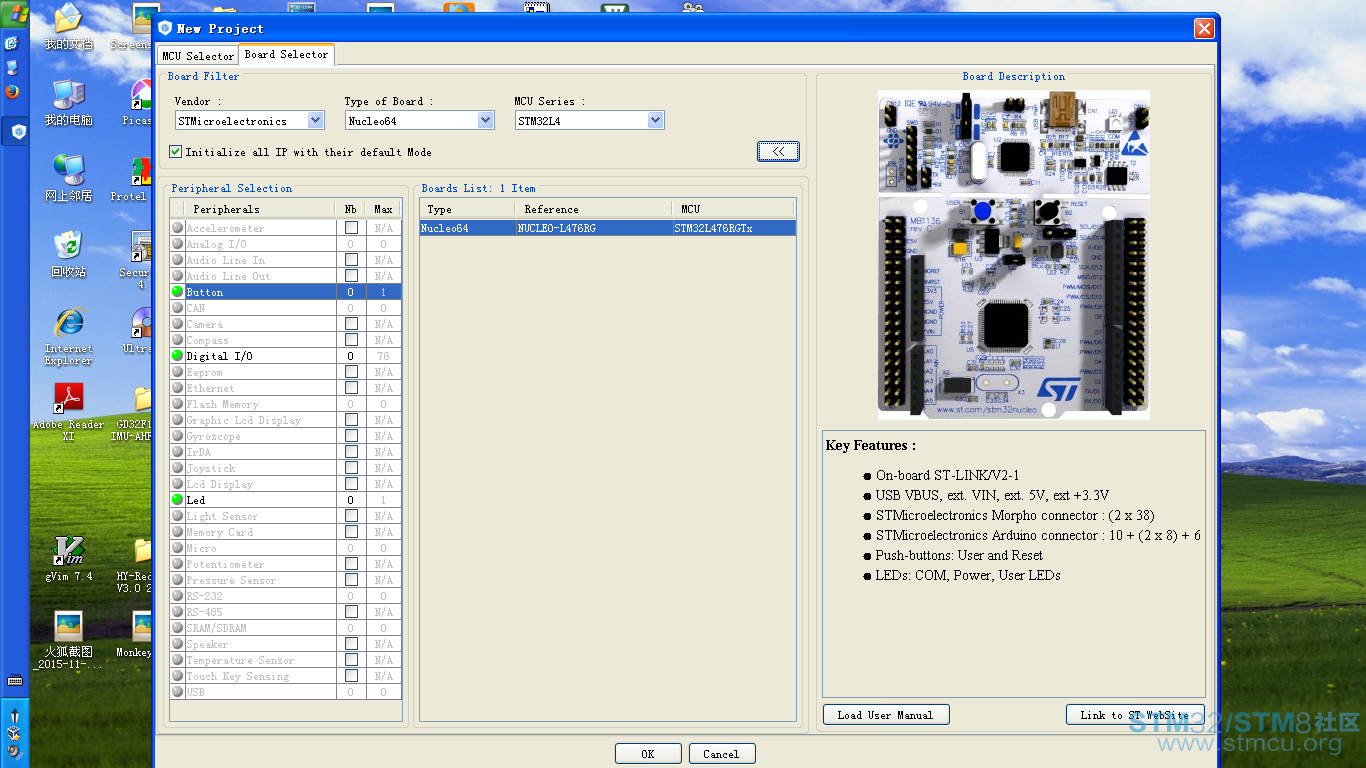This screenshot has width=1366, height=768.
Task: Click the << collapse filter button
Action: (778, 151)
